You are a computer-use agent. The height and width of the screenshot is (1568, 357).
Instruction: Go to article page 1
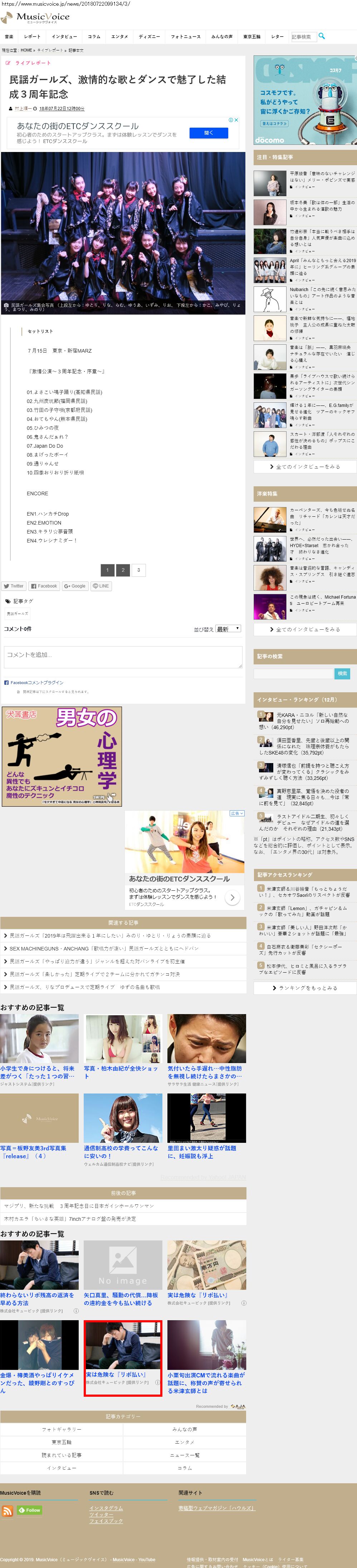[x=107, y=570]
